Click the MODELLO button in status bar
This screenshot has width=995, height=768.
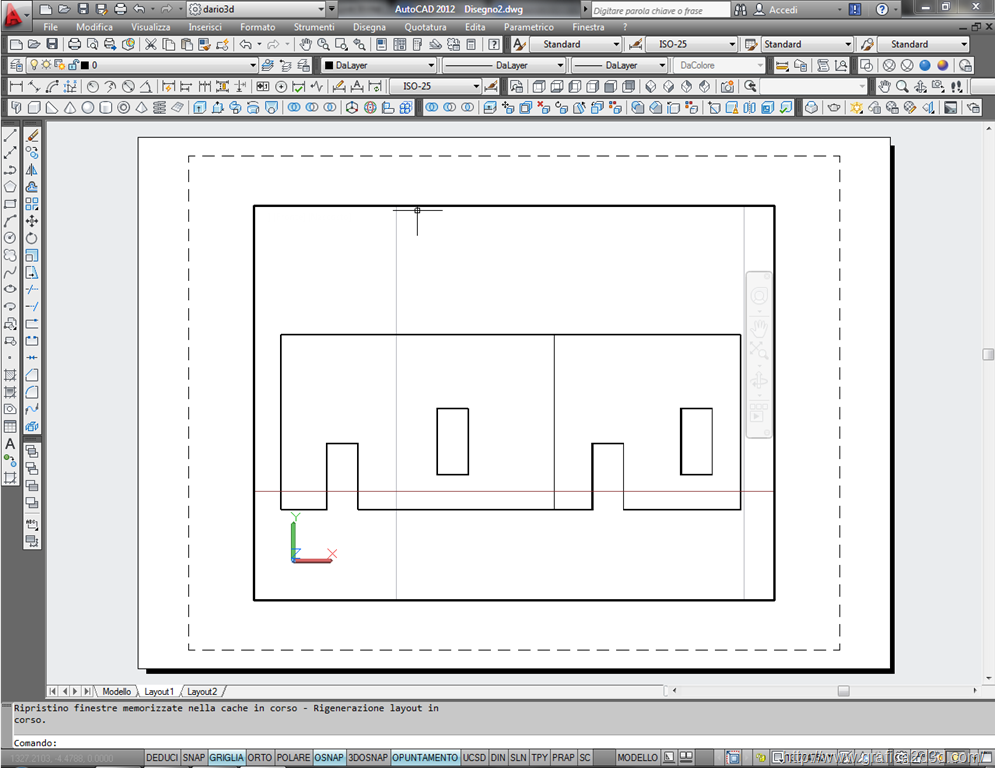637,758
